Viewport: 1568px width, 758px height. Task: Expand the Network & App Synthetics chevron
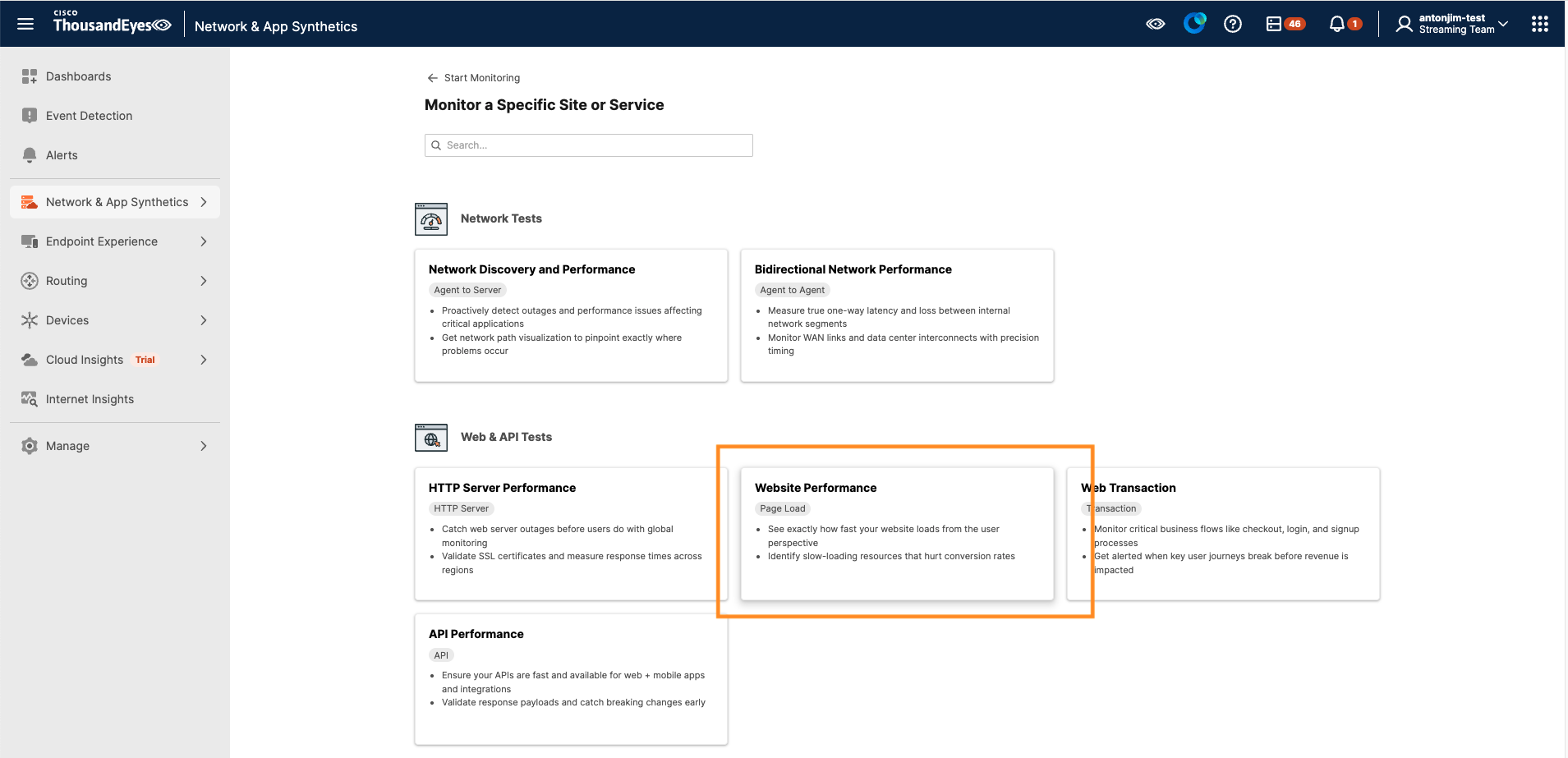pos(204,202)
